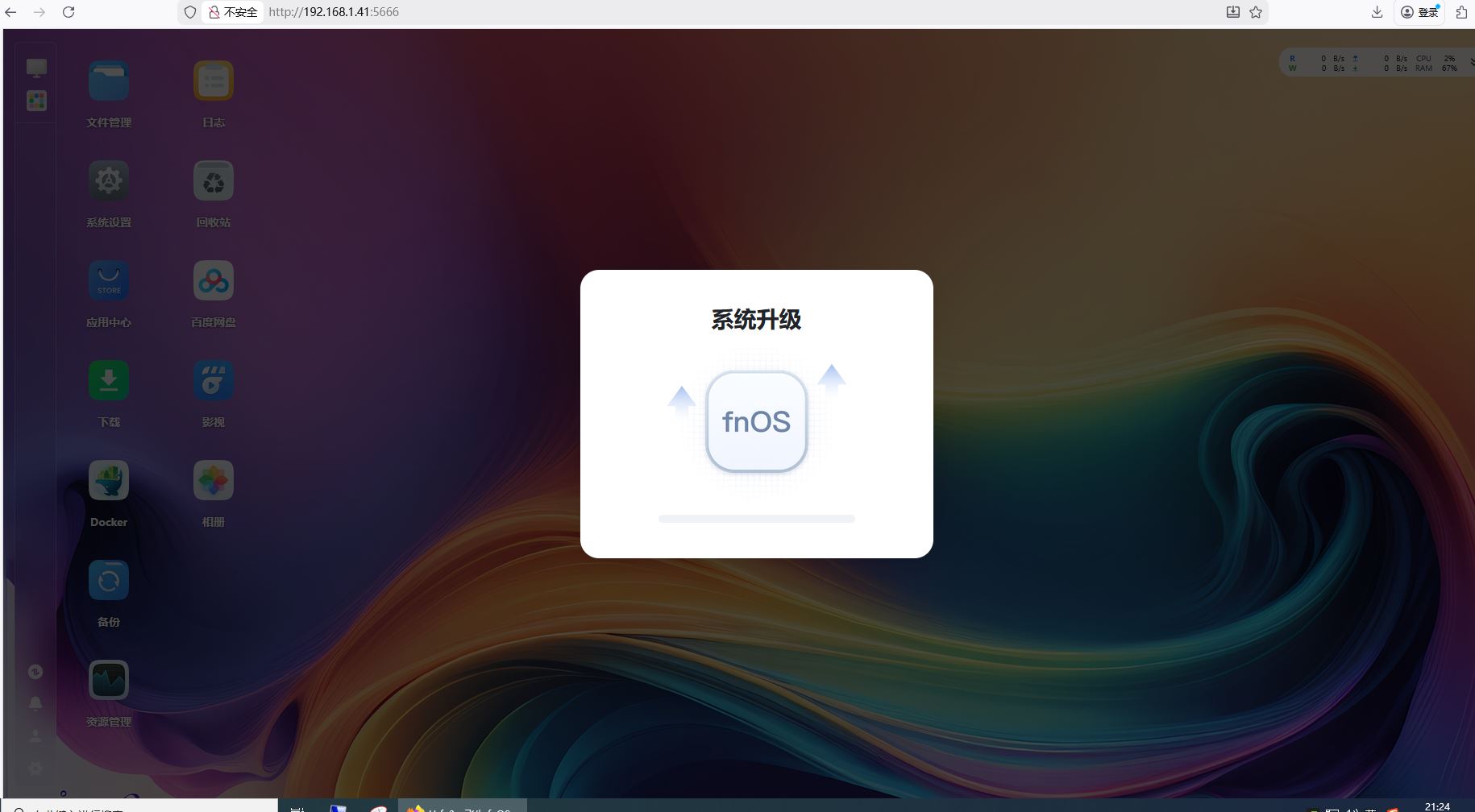Screen dimensions: 1475x812
Task: Click the 系统升级 dialog title
Action: point(756,320)
